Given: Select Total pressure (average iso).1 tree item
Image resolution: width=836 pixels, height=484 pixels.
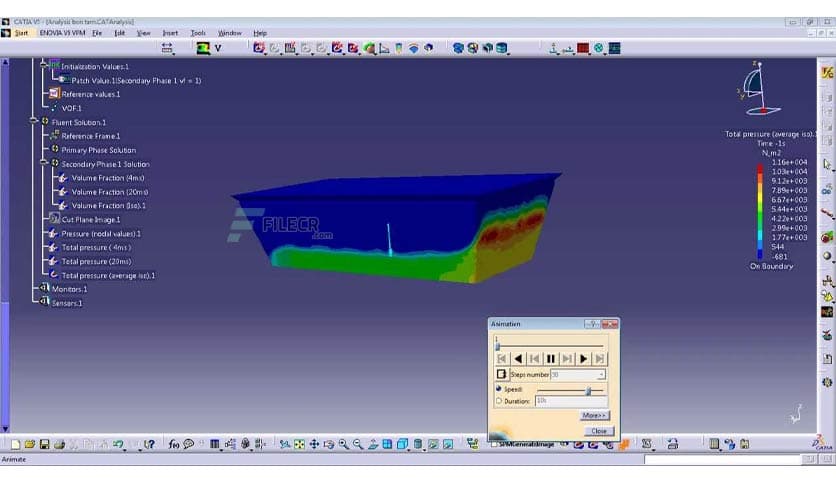Looking at the screenshot, I should click(108, 276).
